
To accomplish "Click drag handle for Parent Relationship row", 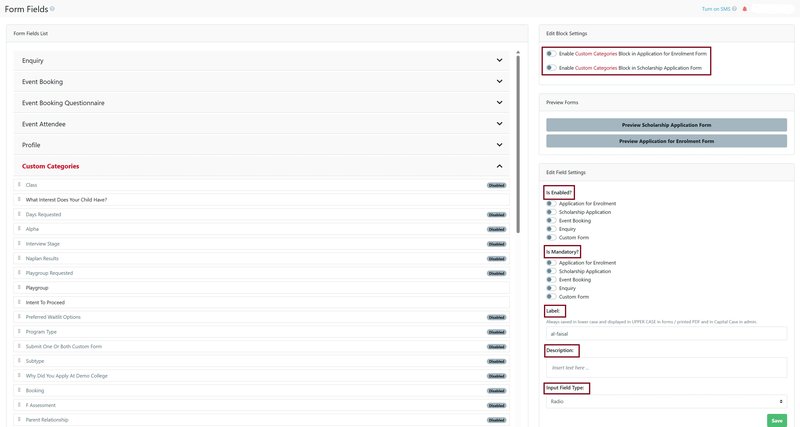I will [x=19, y=419].
